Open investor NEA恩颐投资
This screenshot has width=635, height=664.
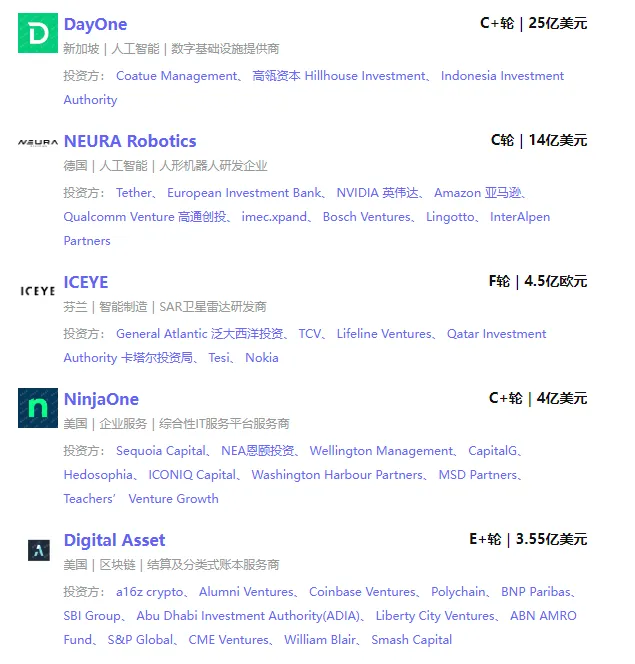(257, 451)
